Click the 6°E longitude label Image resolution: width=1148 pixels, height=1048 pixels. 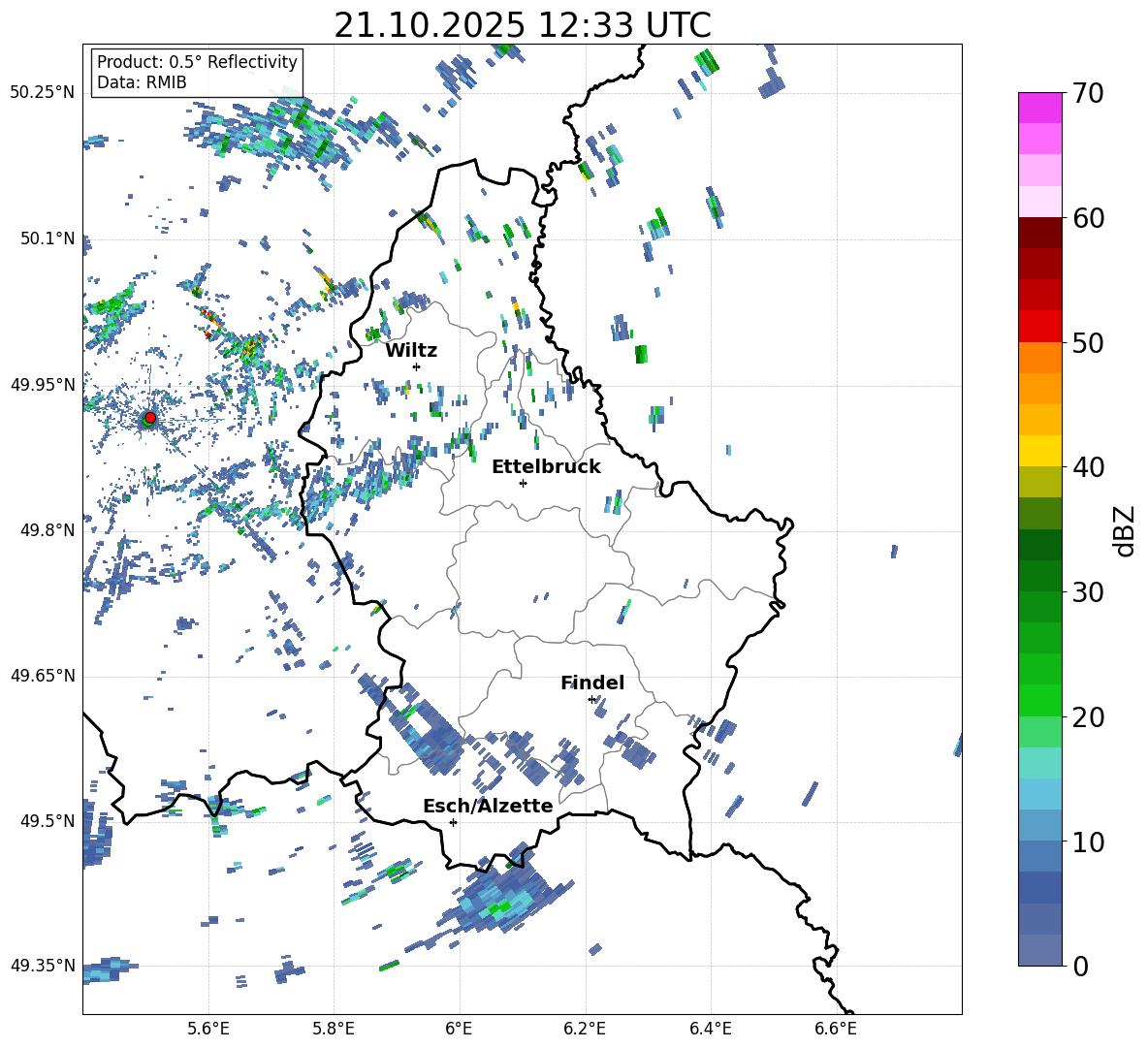pyautogui.click(x=459, y=1029)
